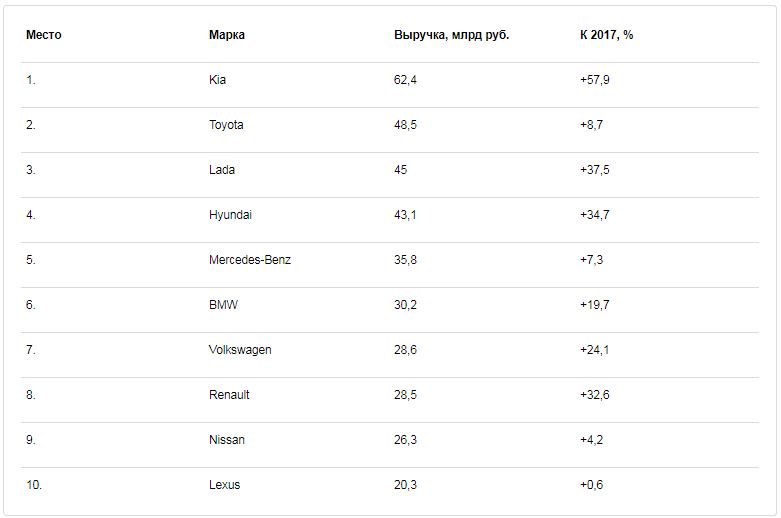Click the К 2017, % header
781x518 pixels.
[606, 35]
